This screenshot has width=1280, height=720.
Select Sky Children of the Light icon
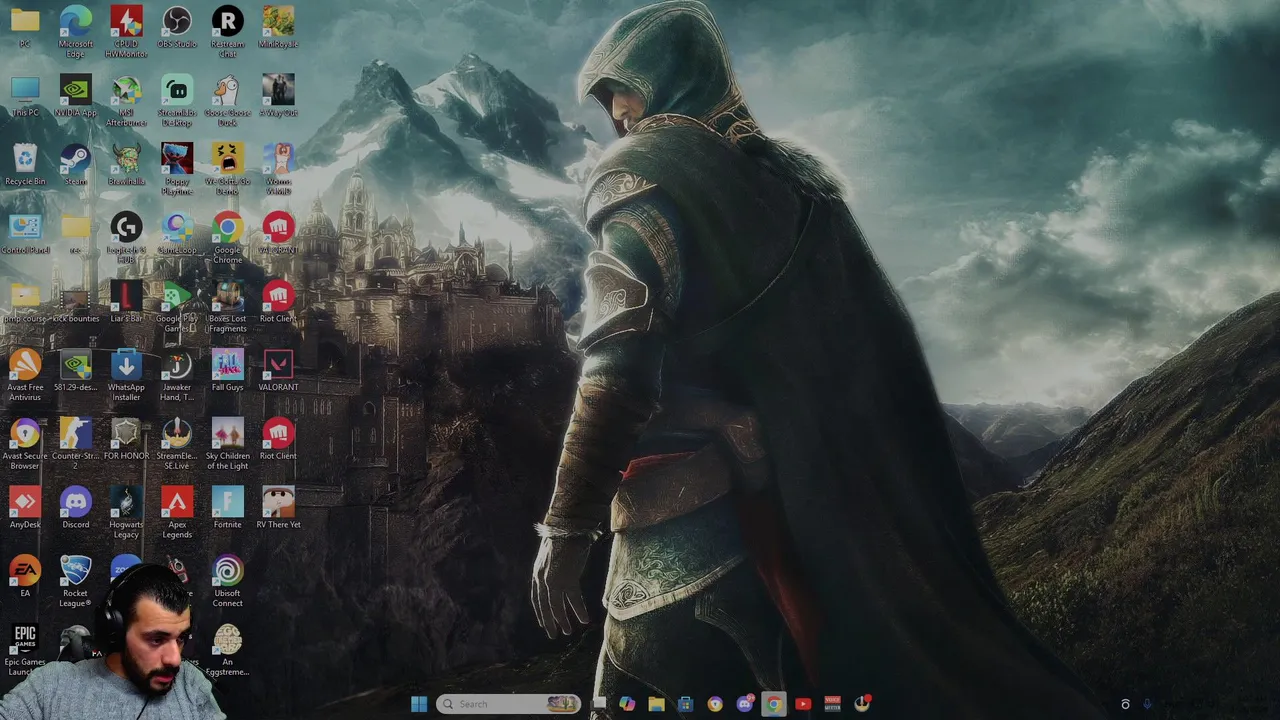pos(227,444)
